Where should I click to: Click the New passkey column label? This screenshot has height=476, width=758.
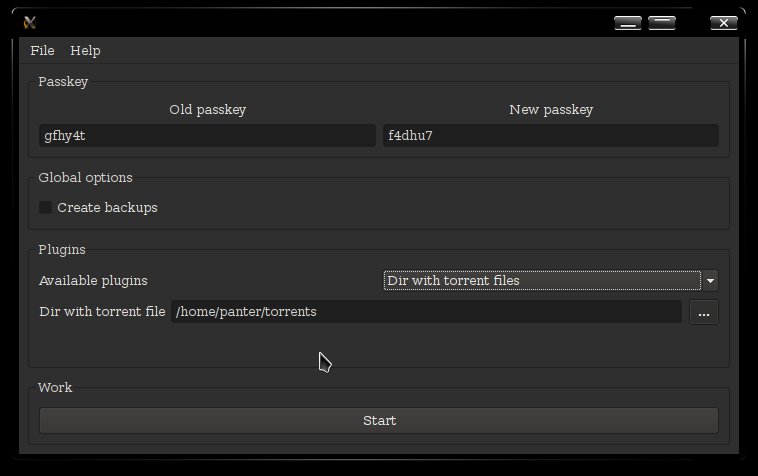[551, 110]
